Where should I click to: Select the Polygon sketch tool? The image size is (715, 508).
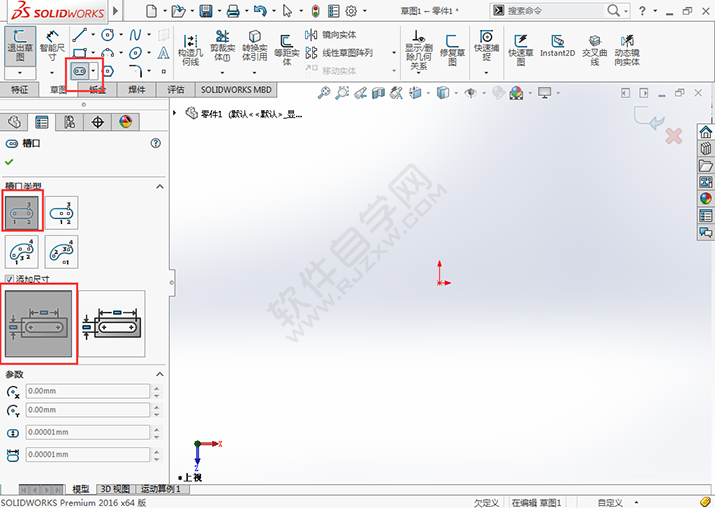(x=108, y=71)
